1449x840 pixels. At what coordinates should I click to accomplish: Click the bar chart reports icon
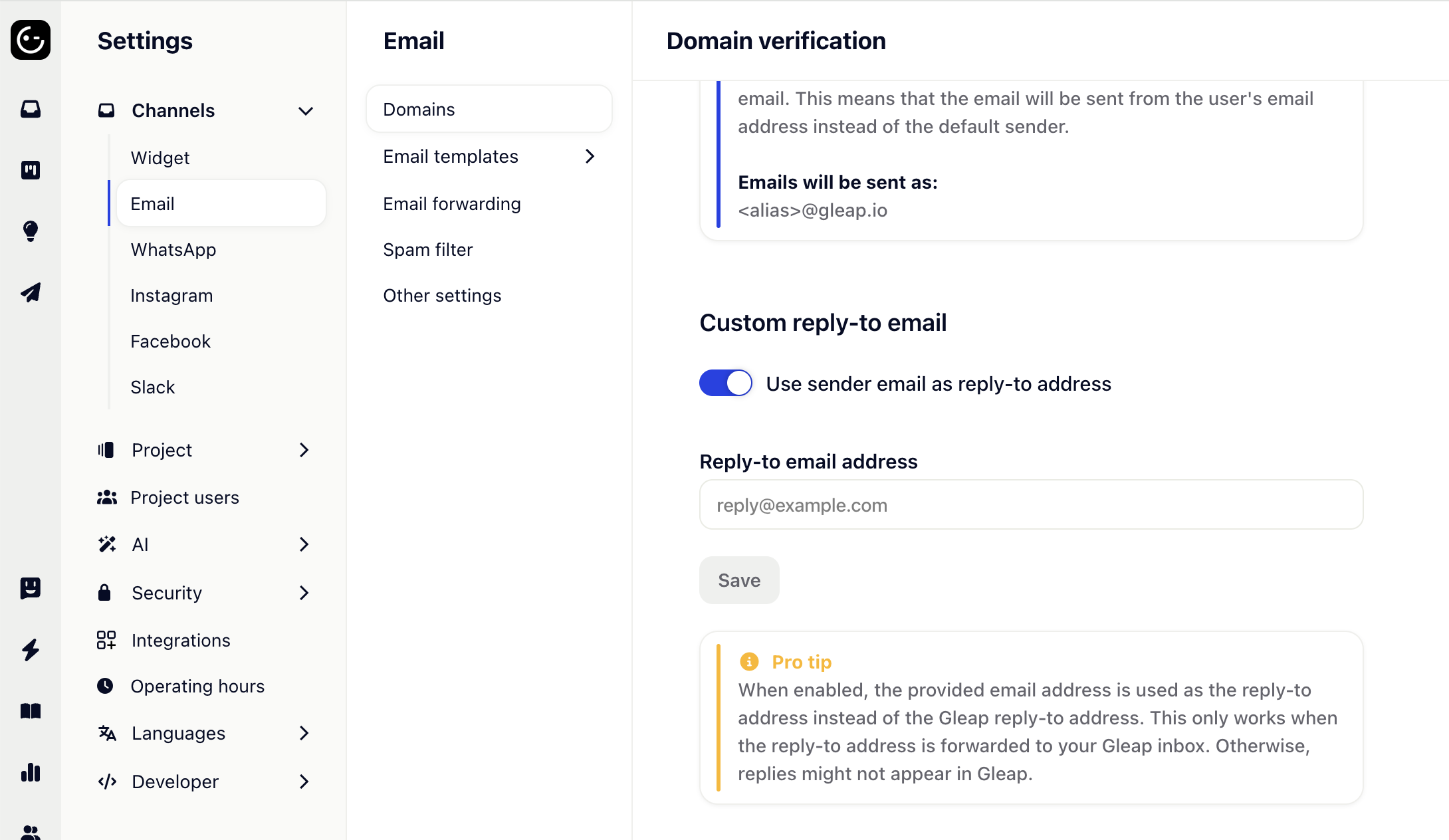point(31,772)
